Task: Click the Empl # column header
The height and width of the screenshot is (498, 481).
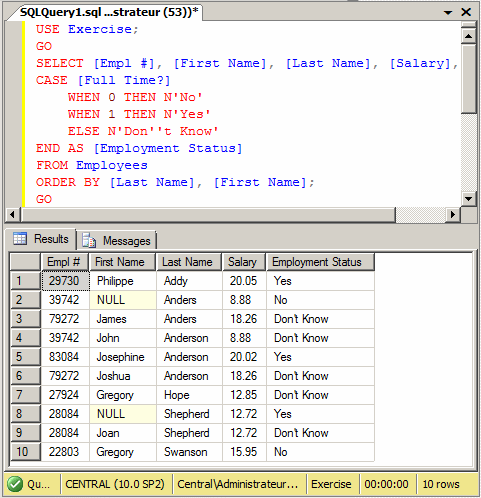Action: coord(65,262)
